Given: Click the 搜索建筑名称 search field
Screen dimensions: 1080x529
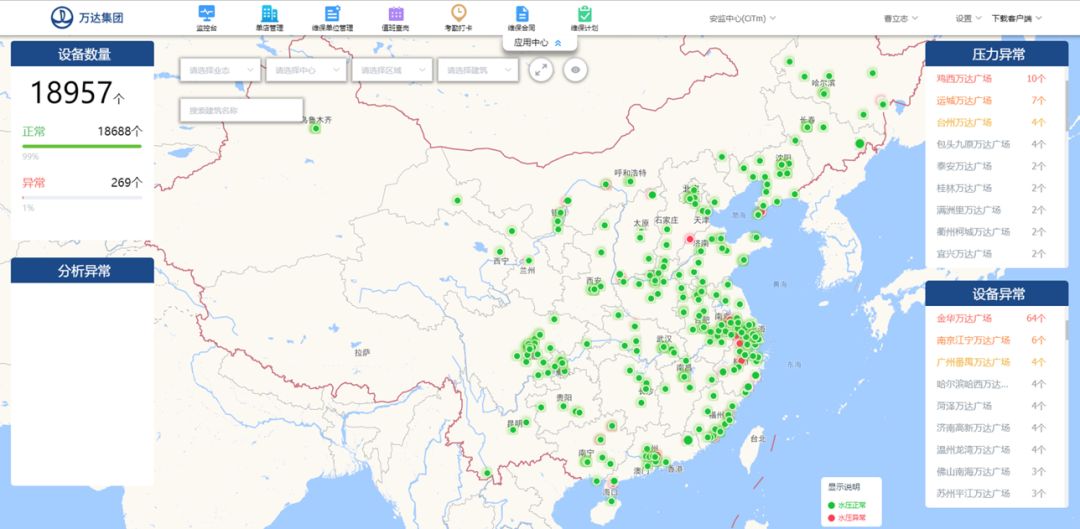Looking at the screenshot, I should coord(240,110).
